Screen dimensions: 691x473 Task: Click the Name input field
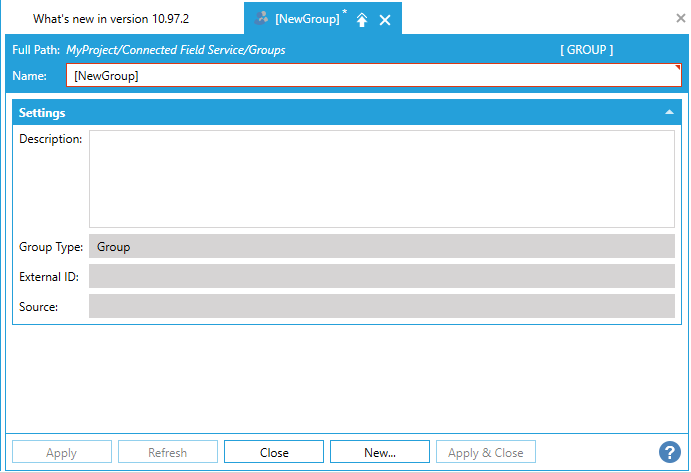(372, 76)
